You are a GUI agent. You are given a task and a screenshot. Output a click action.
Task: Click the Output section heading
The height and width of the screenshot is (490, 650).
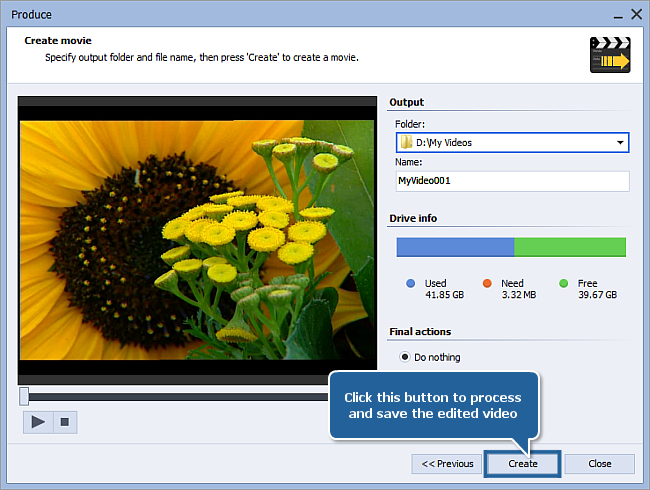pyautogui.click(x=406, y=102)
